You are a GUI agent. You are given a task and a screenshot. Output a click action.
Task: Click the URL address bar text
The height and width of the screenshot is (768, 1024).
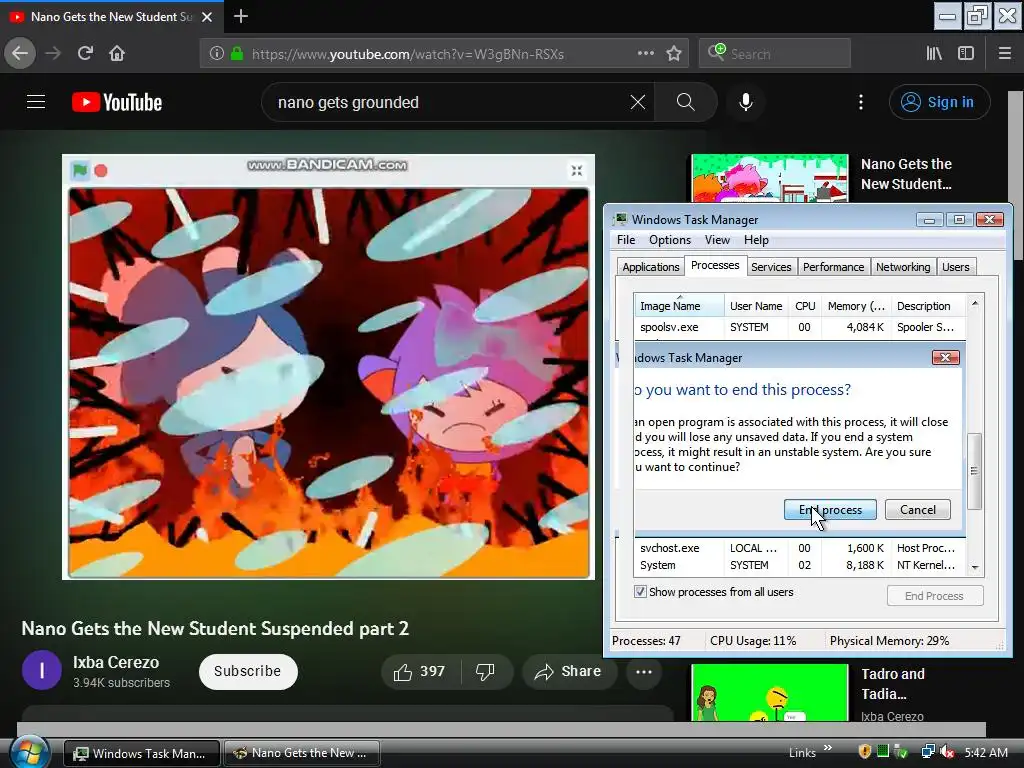coord(408,54)
